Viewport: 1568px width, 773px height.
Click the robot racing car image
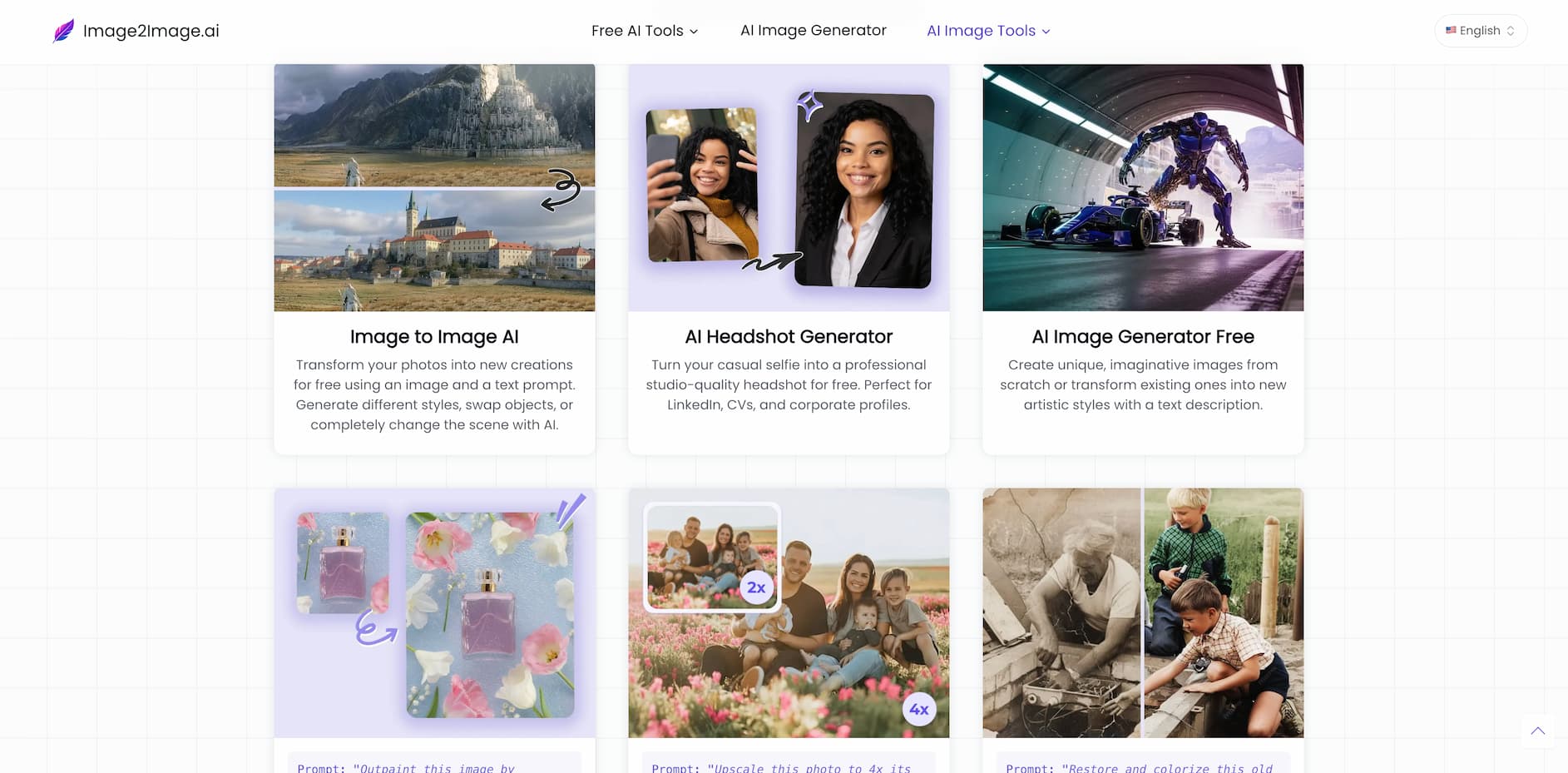click(1143, 188)
